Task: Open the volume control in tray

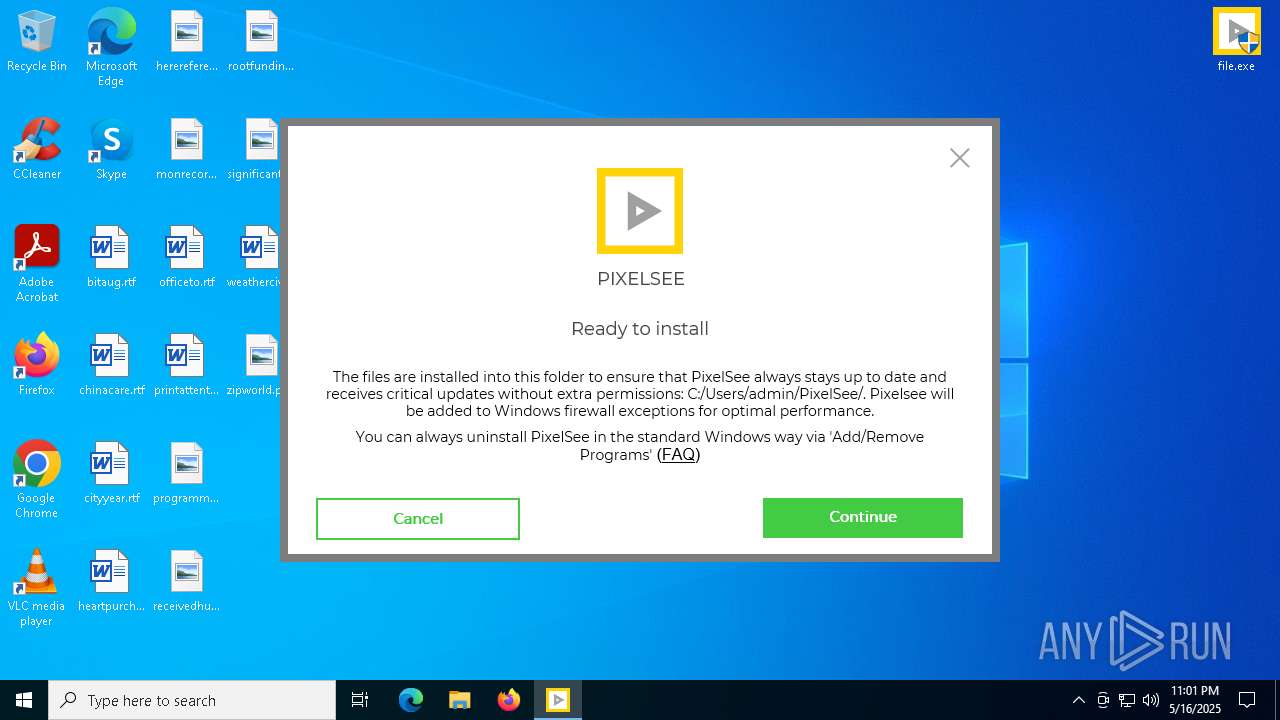Action: (x=1151, y=700)
